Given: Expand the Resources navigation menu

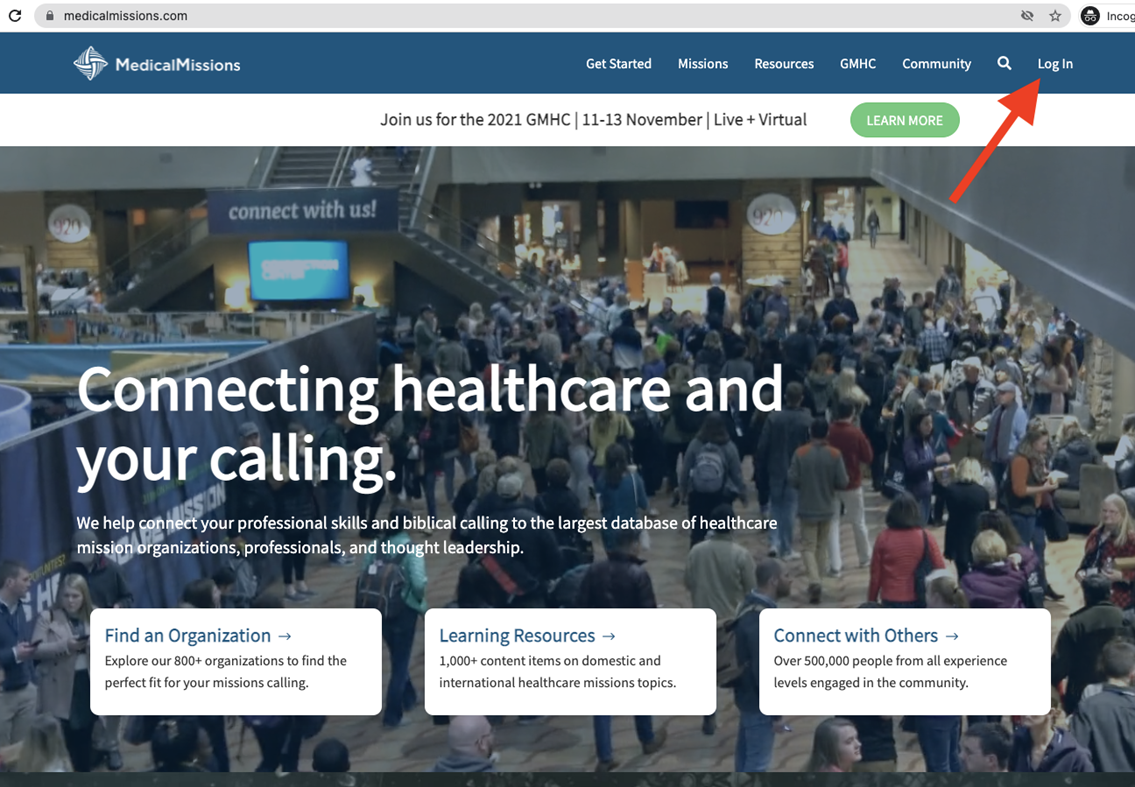Looking at the screenshot, I should pyautogui.click(x=783, y=64).
